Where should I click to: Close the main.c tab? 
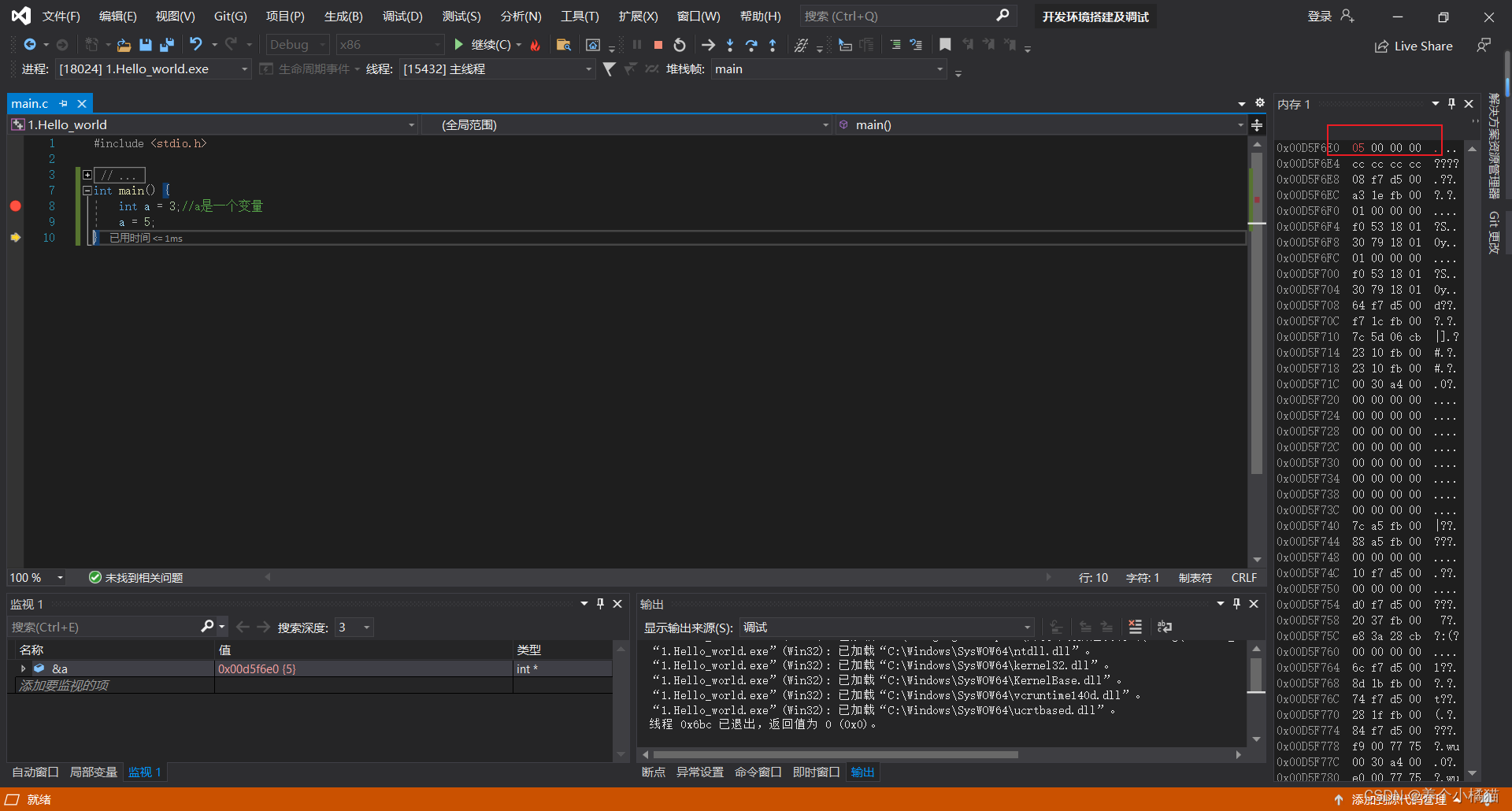(82, 103)
